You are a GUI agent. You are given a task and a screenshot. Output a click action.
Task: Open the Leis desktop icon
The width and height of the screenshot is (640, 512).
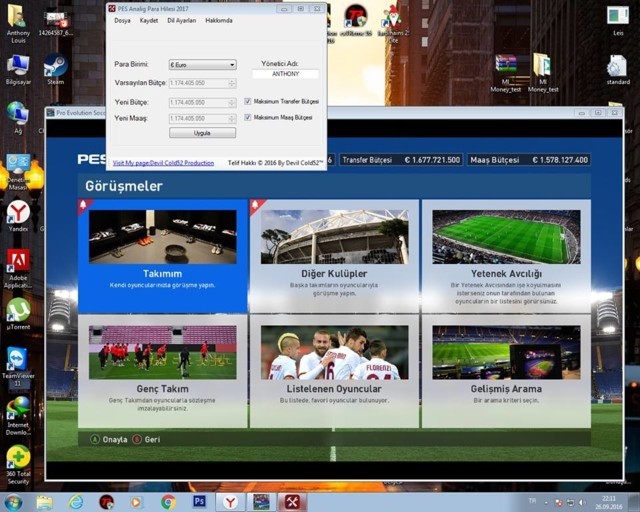pos(618,20)
